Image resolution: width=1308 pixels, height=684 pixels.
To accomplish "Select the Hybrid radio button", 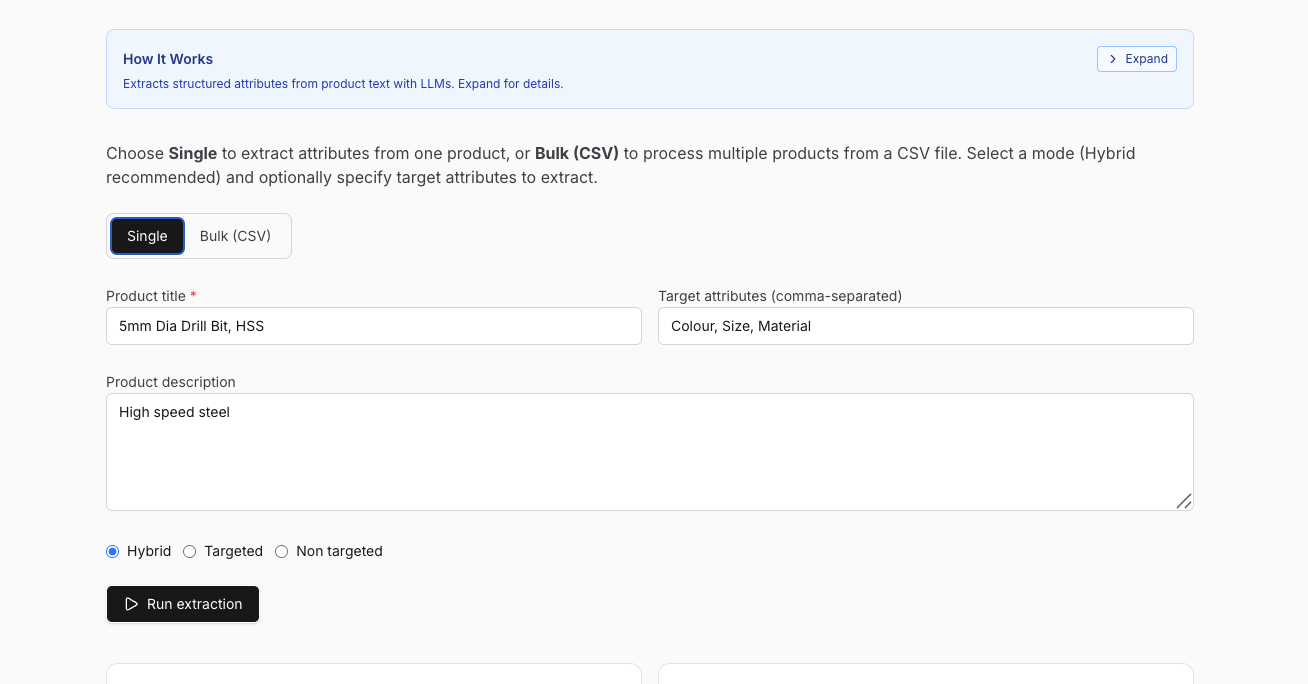I will tap(113, 551).
